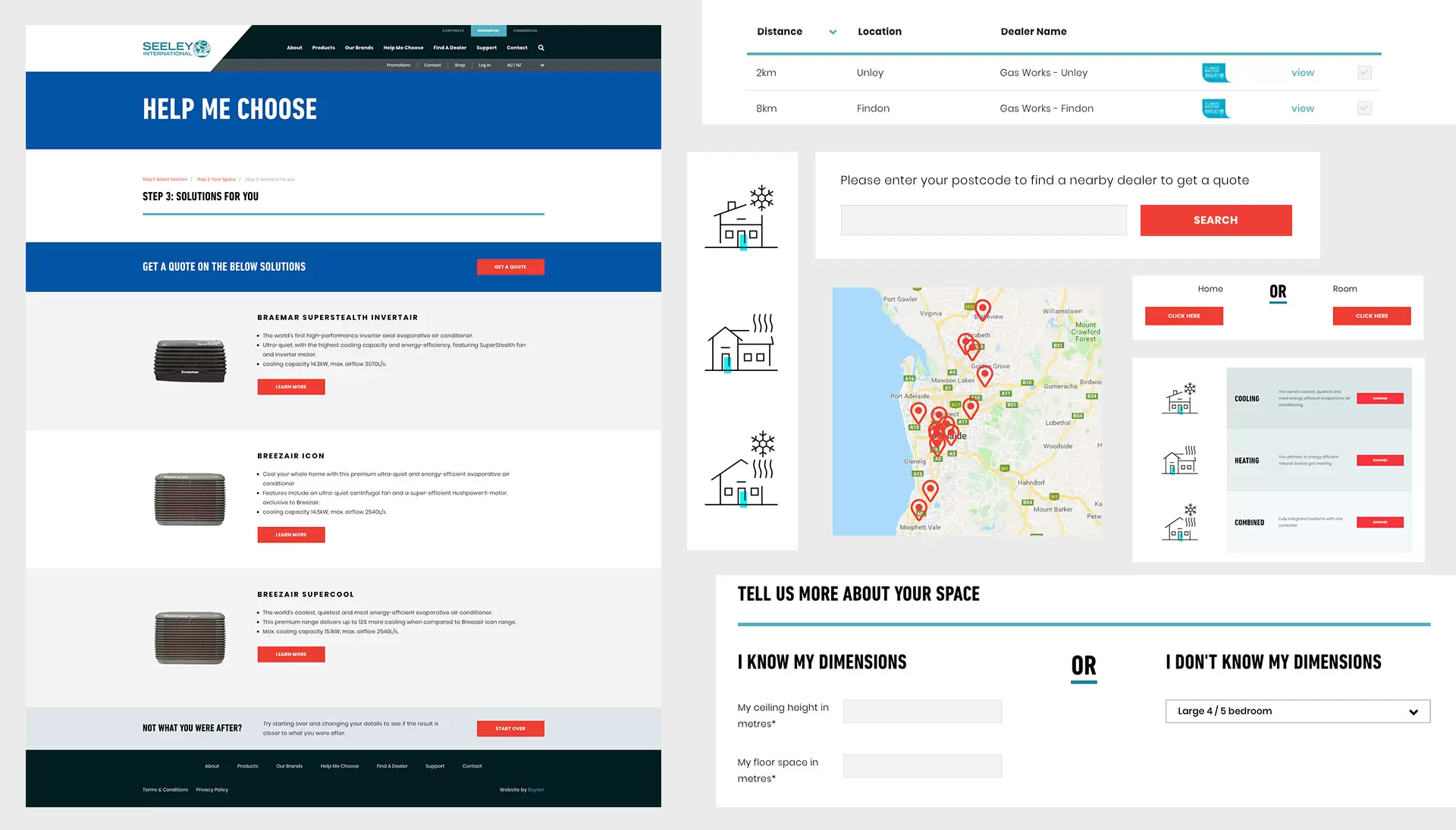Go back to Step 2: Your Space breadcrumb
Image resolution: width=1456 pixels, height=830 pixels.
tap(216, 180)
